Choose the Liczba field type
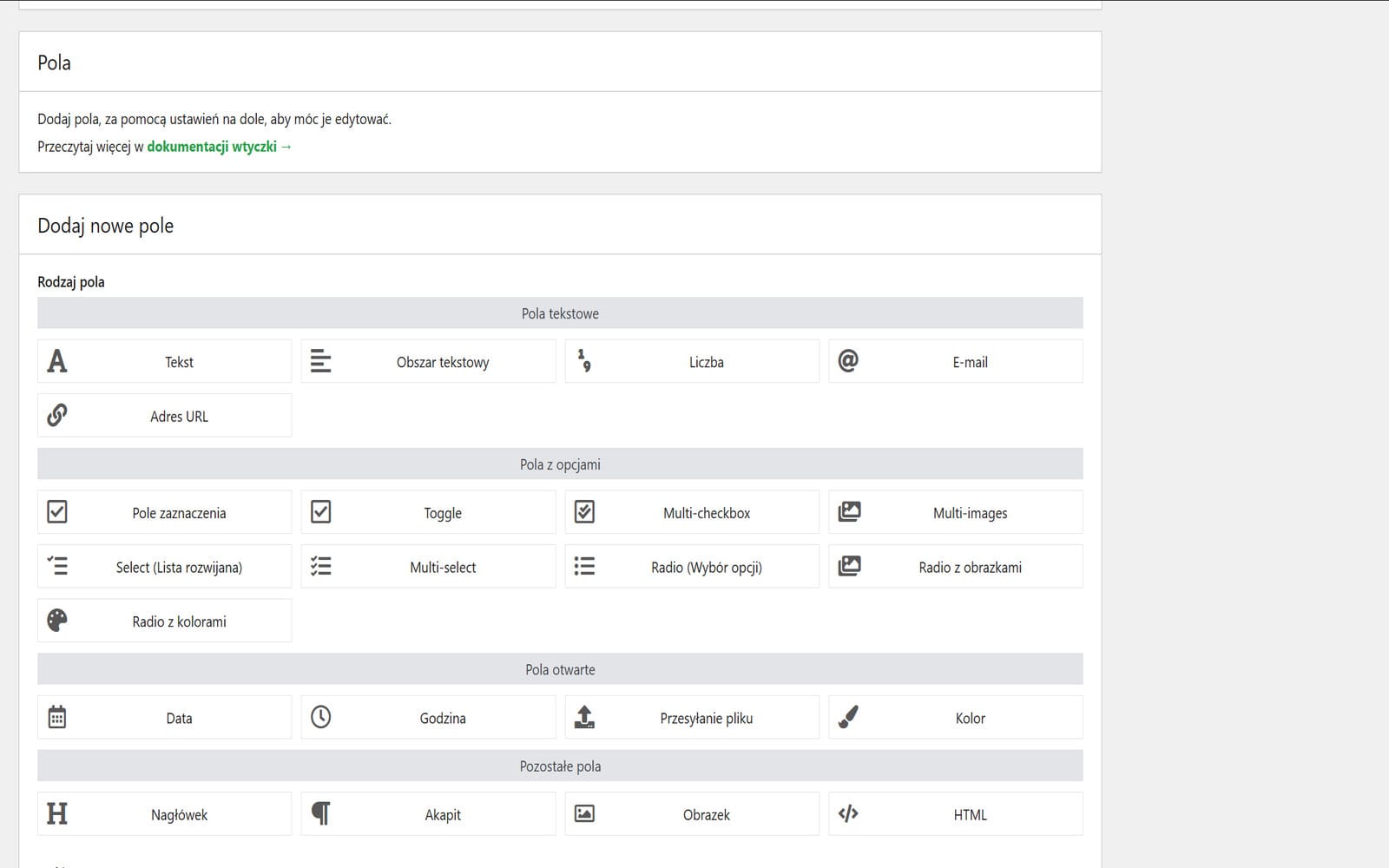Screen dimensions: 1389x868 [692, 361]
